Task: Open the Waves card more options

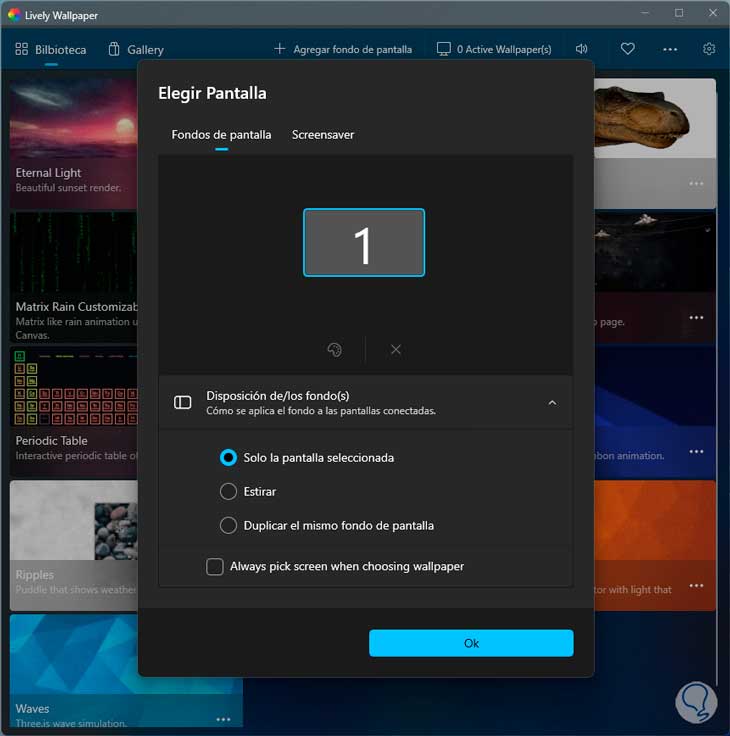Action: point(223,719)
